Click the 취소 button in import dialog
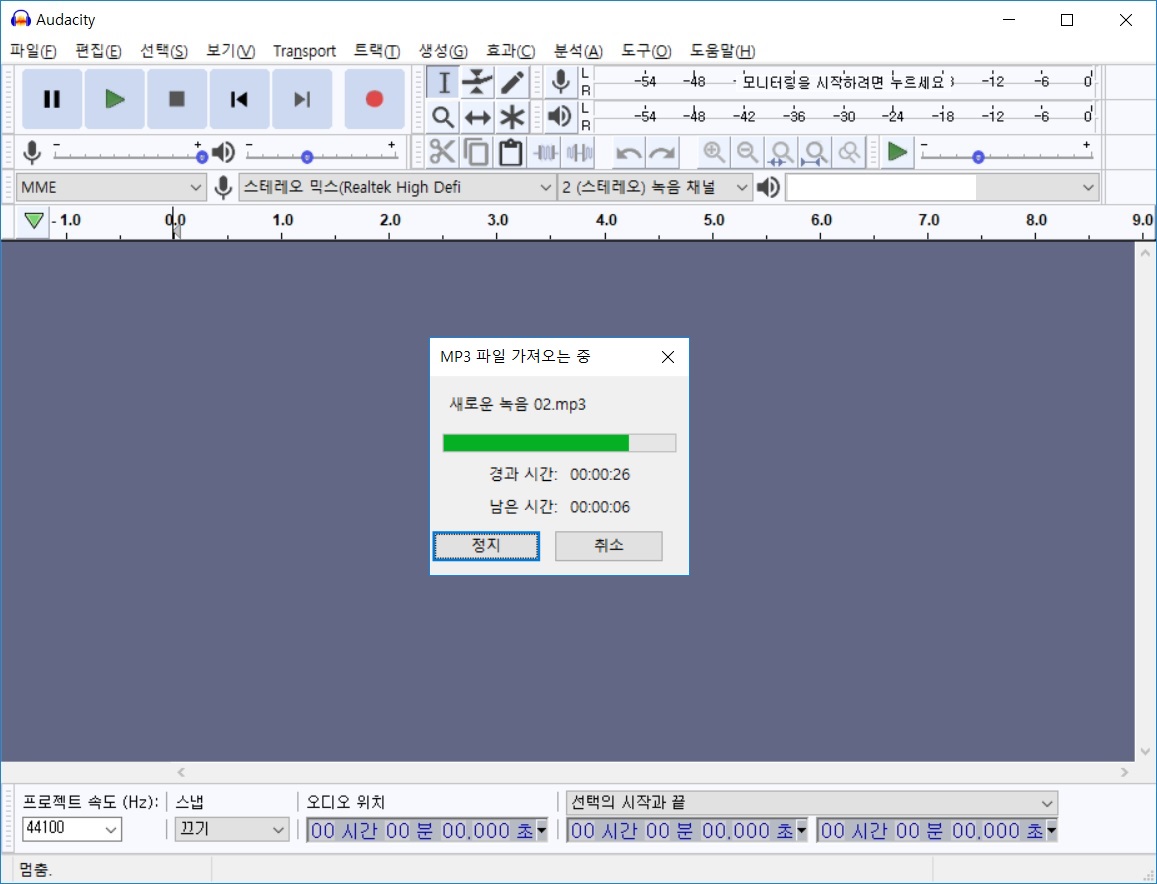 [x=609, y=546]
